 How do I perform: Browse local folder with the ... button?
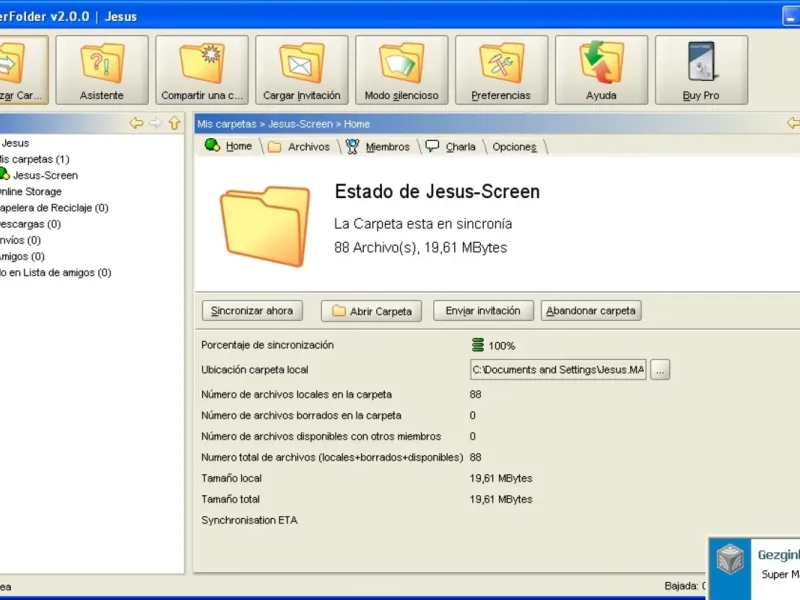660,370
